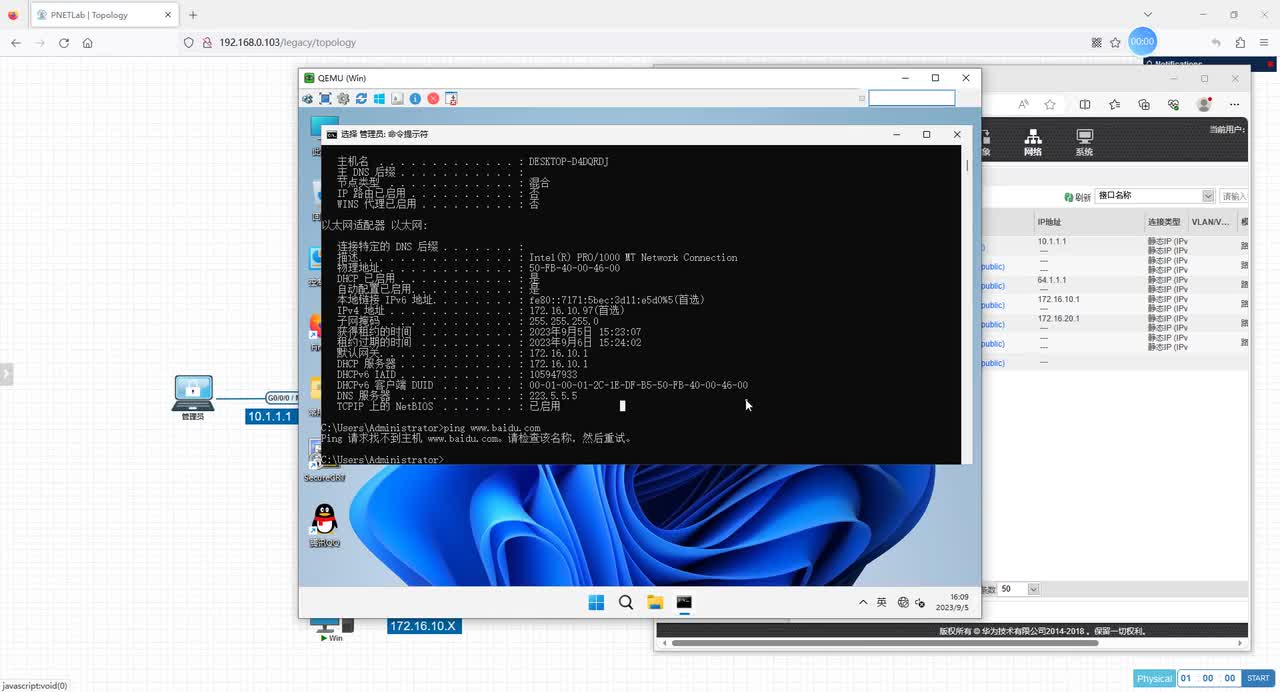
Task: Click the QEMU refresh icon
Action: click(x=361, y=99)
